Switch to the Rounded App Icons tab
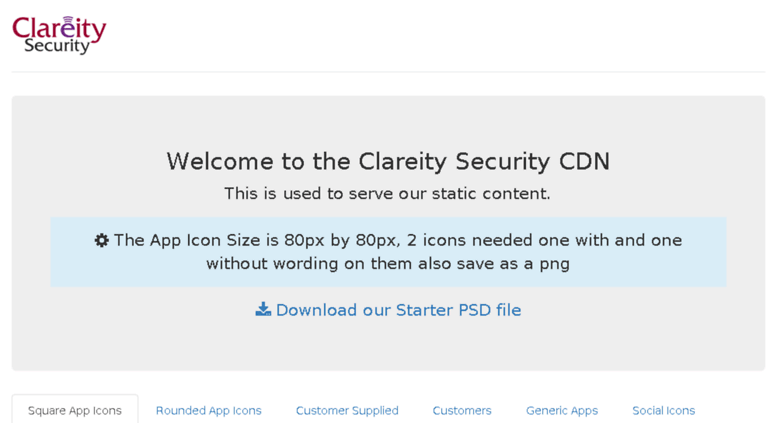The height and width of the screenshot is (423, 777). pos(209,410)
